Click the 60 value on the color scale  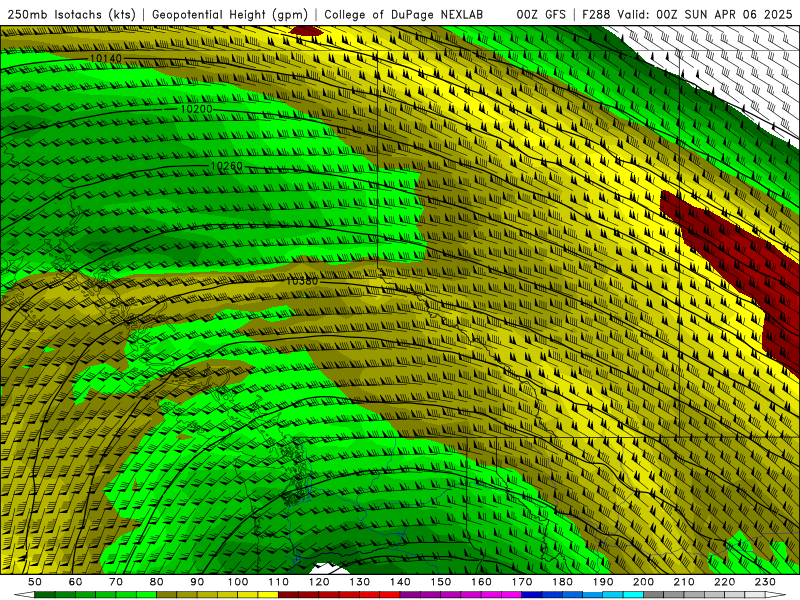coord(75,582)
